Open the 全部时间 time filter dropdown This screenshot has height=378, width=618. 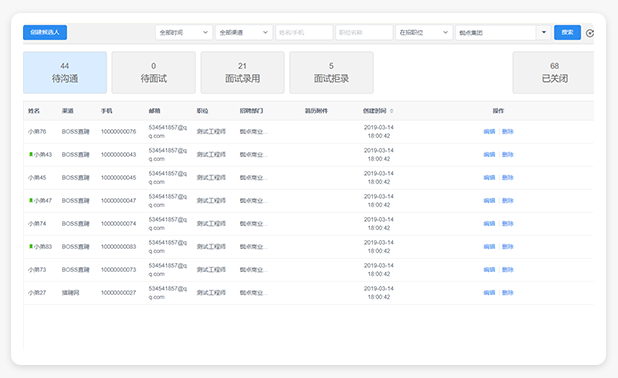click(x=184, y=32)
